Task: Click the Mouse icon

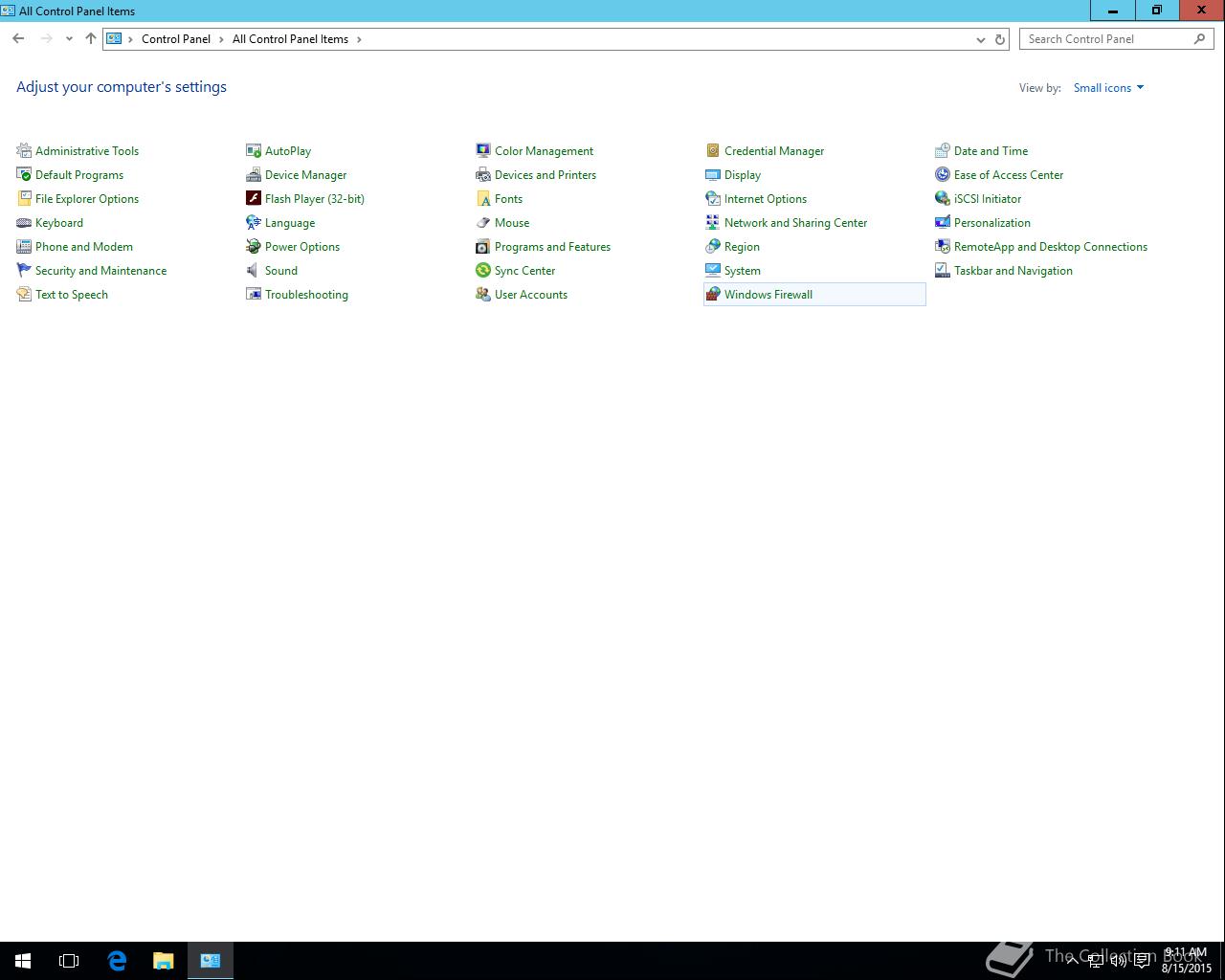Action: pos(483,222)
